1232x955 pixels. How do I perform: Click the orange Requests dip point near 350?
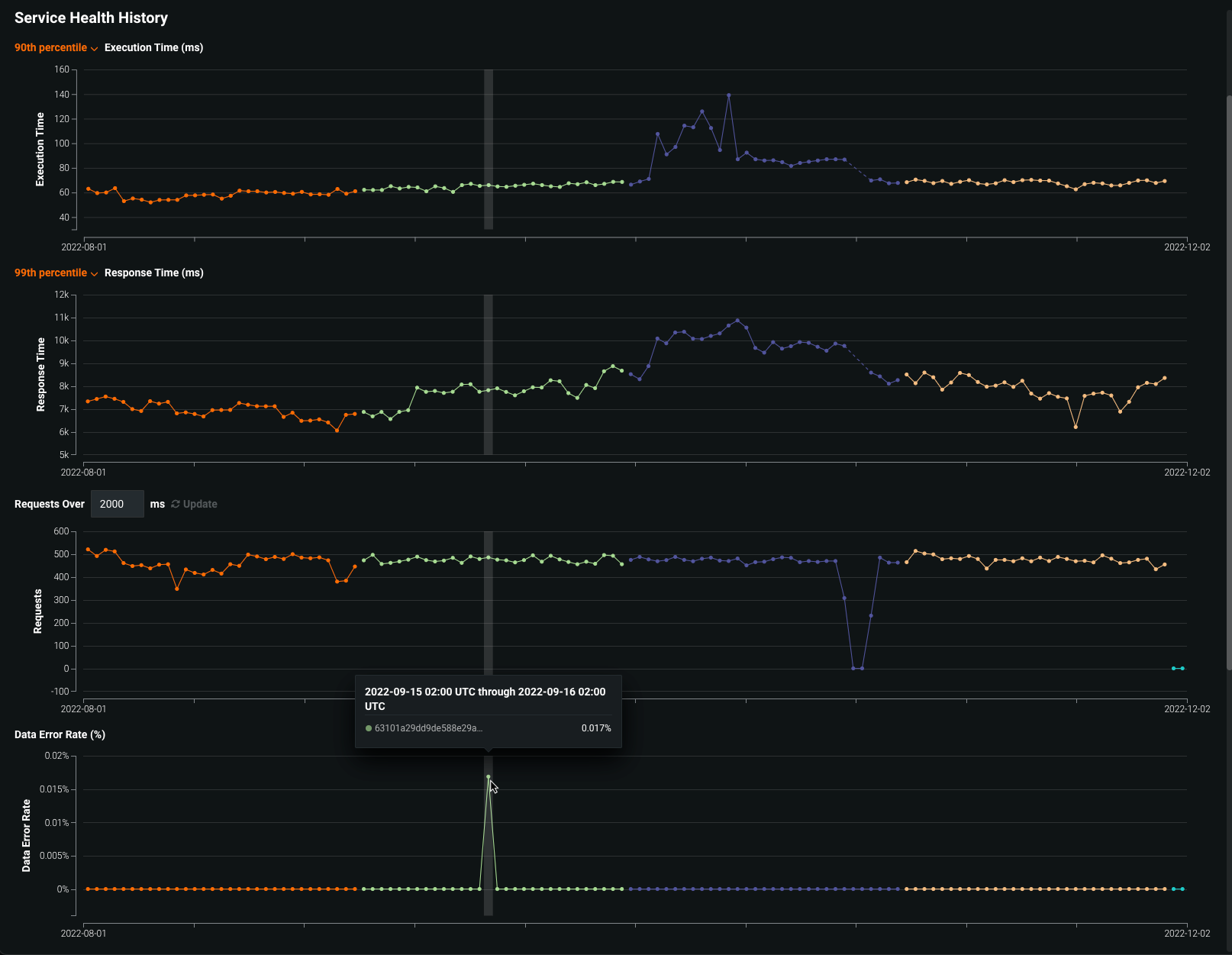[x=177, y=589]
